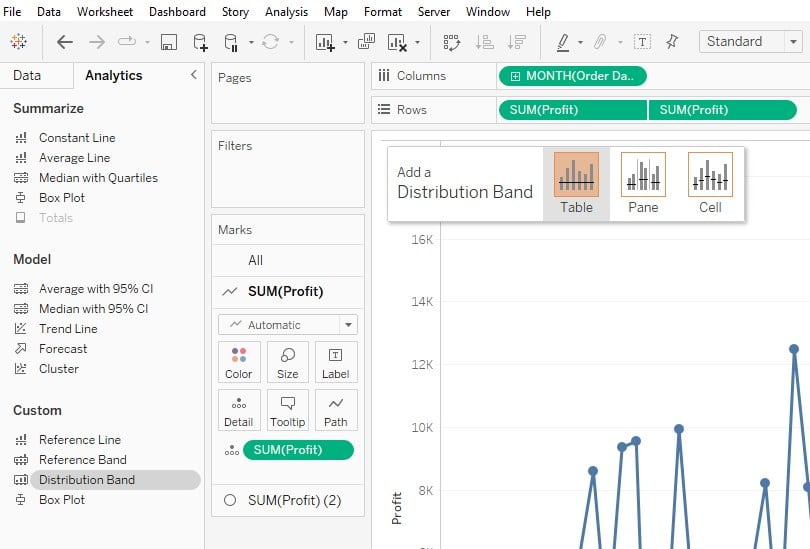Click the Save icon in the toolbar
This screenshot has height=549, width=810.
pos(168,42)
